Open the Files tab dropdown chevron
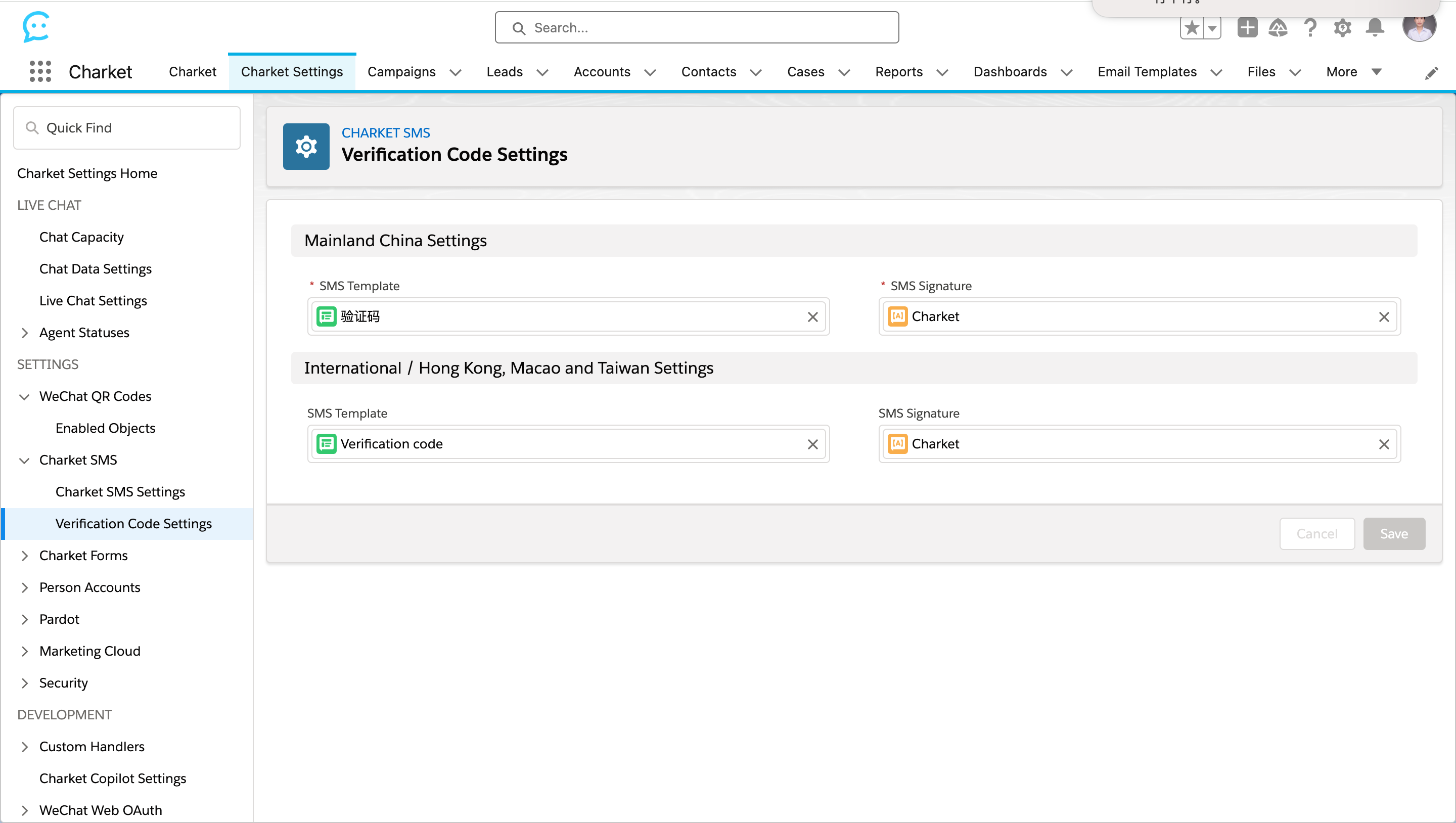This screenshot has height=823, width=1456. point(1295,73)
